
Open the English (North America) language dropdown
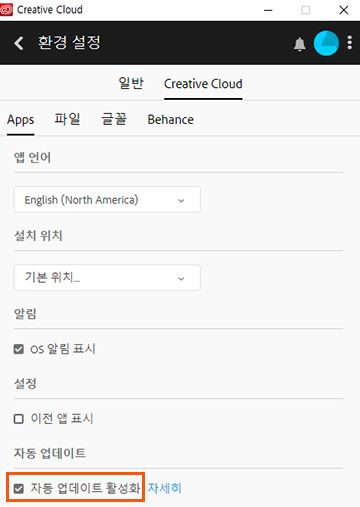107,200
